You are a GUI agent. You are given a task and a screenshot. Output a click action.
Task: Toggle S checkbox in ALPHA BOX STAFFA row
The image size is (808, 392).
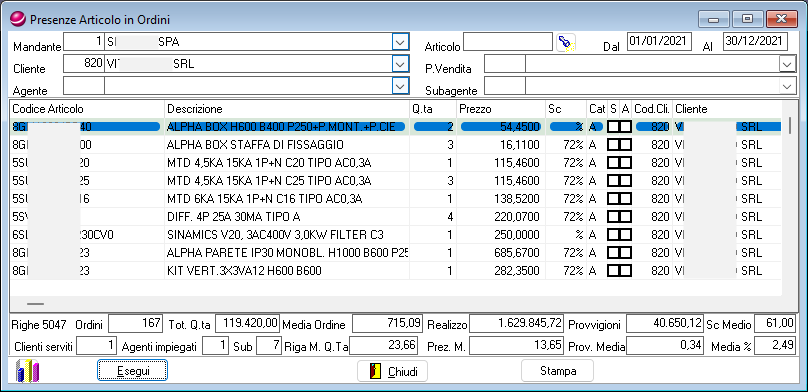(613, 145)
